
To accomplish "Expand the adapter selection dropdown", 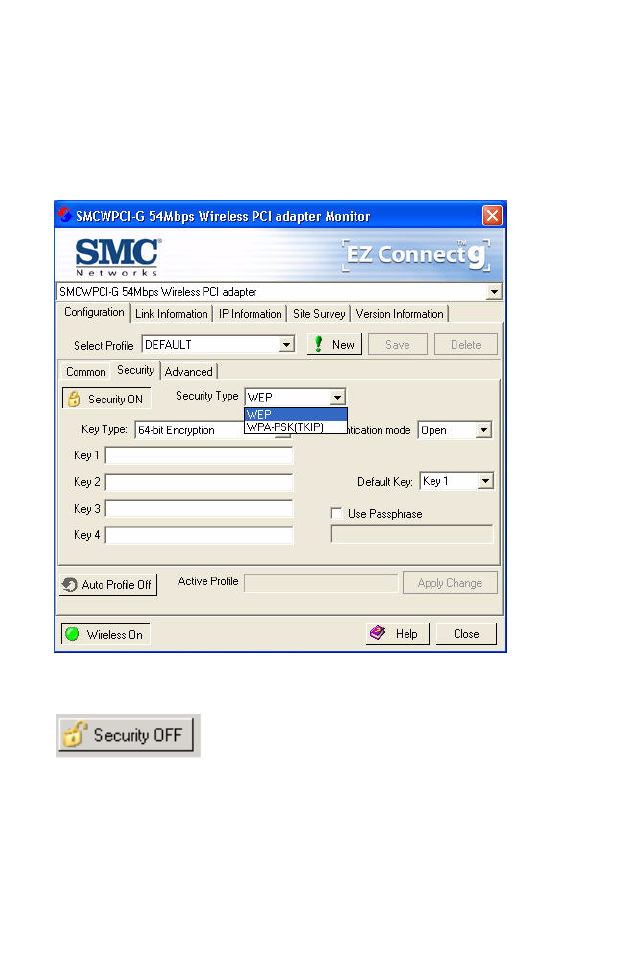I will [x=494, y=292].
